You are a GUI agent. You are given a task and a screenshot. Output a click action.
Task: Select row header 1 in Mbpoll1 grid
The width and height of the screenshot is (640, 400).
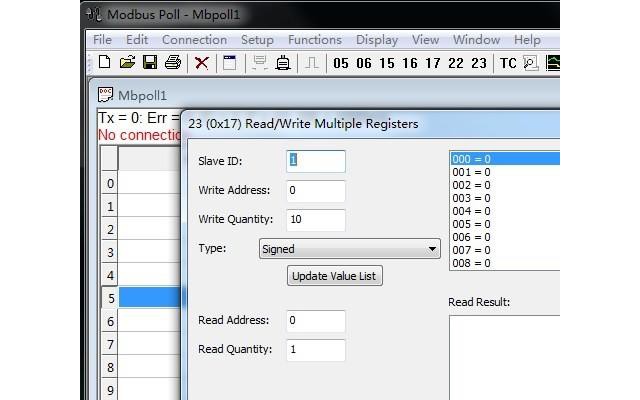click(110, 206)
